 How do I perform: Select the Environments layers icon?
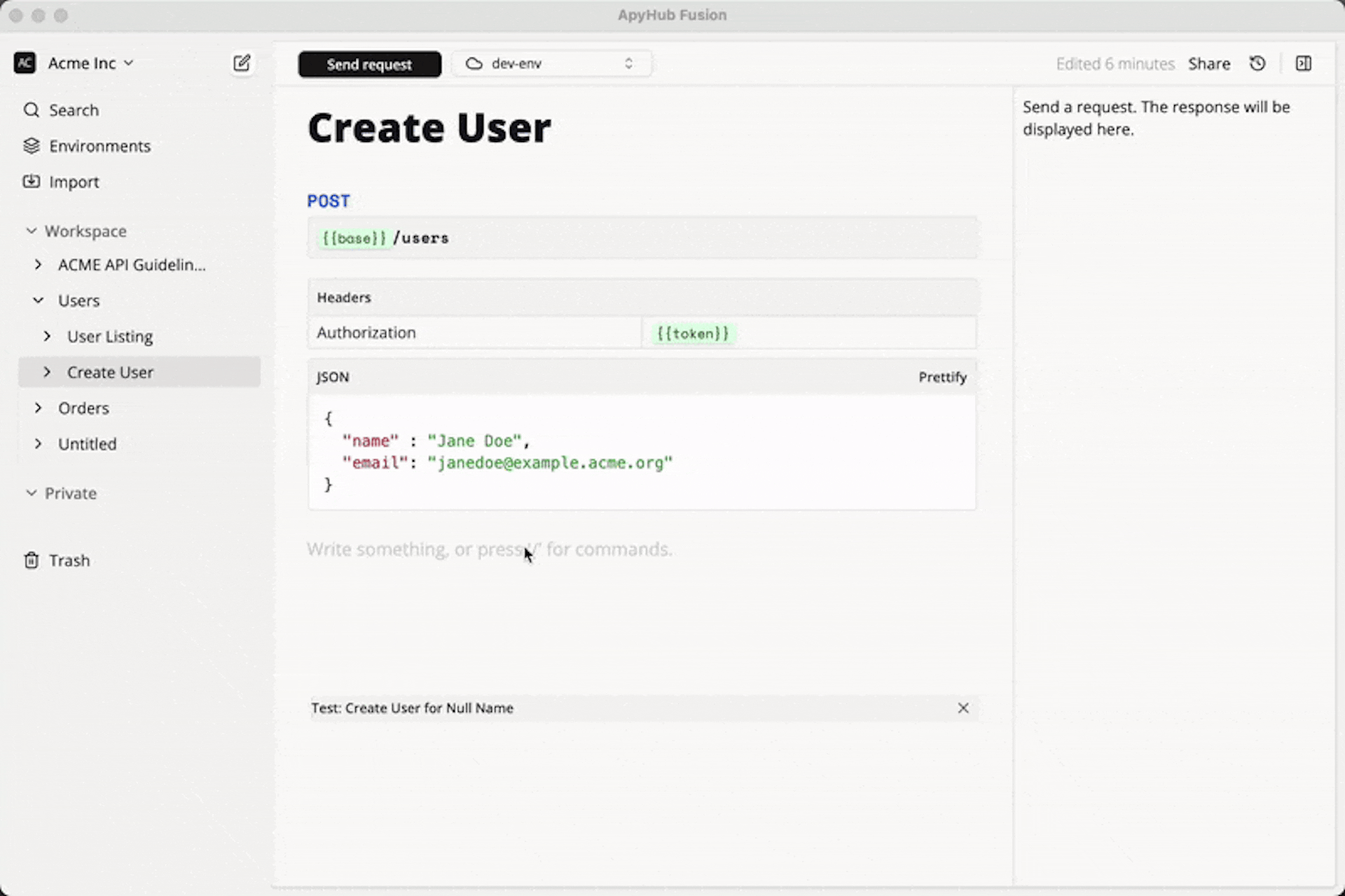[31, 146]
